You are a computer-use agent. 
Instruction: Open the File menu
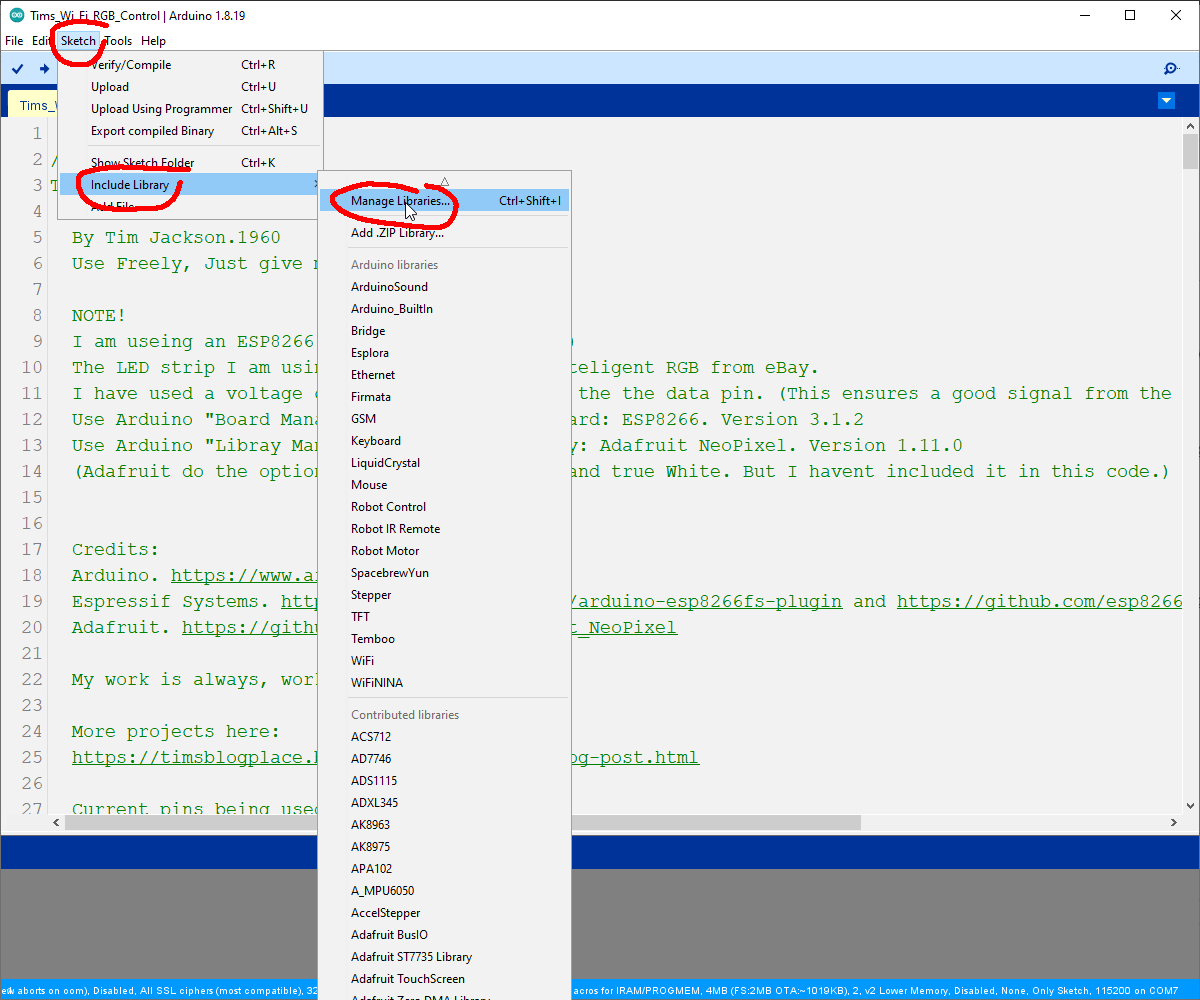pos(14,41)
